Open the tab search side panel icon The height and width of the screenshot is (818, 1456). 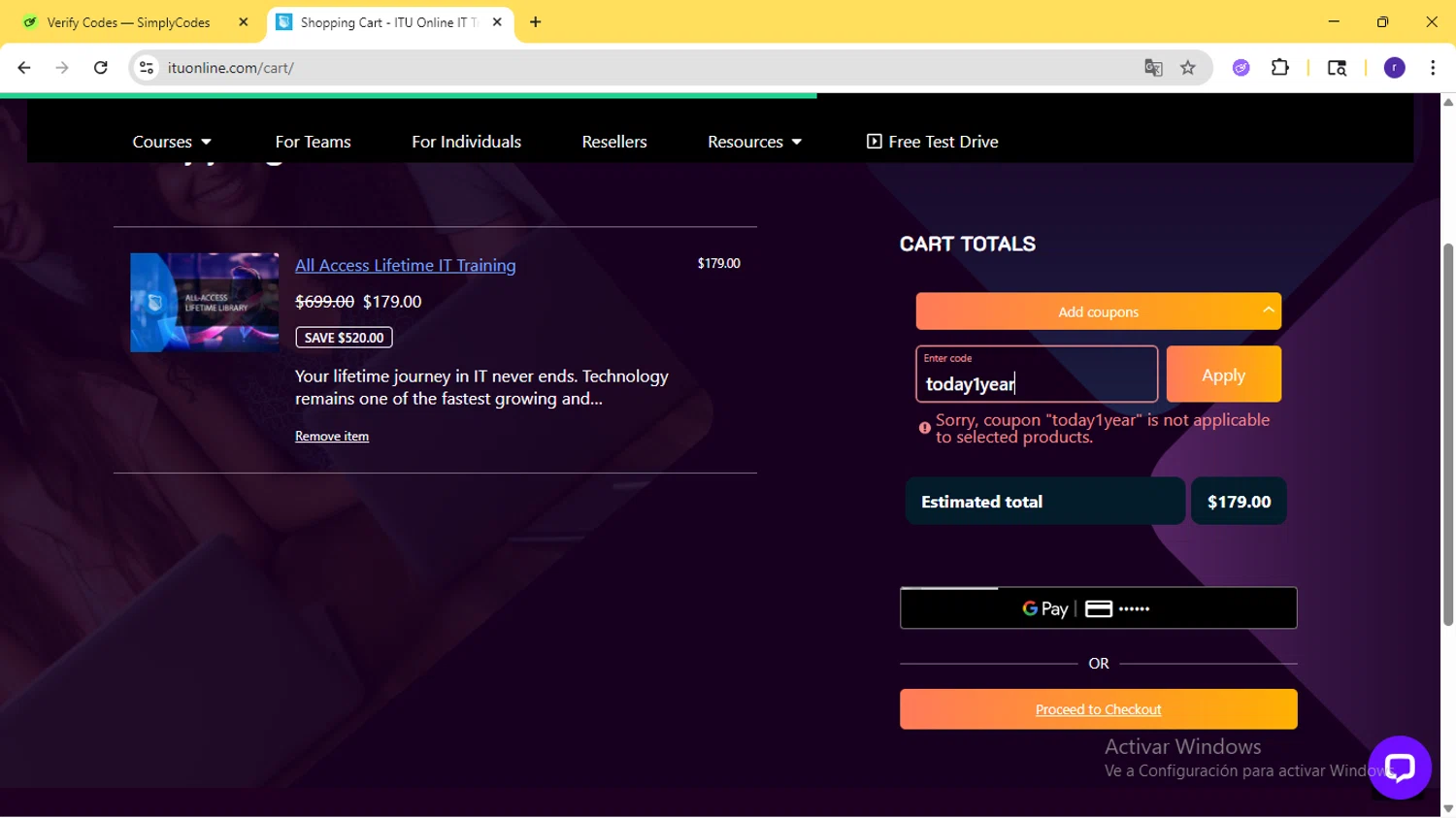(x=1337, y=68)
